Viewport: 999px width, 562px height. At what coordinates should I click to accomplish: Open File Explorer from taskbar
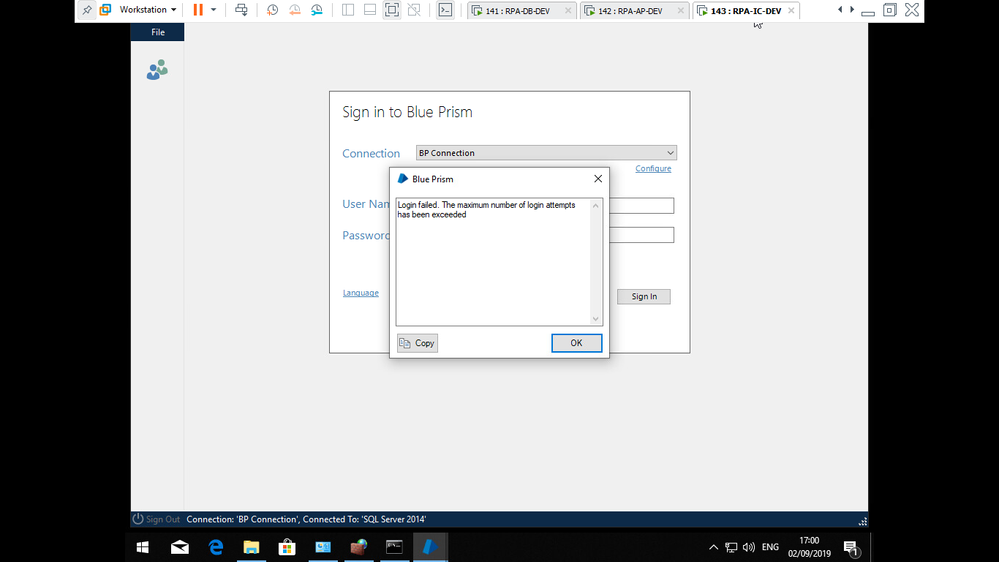point(252,547)
